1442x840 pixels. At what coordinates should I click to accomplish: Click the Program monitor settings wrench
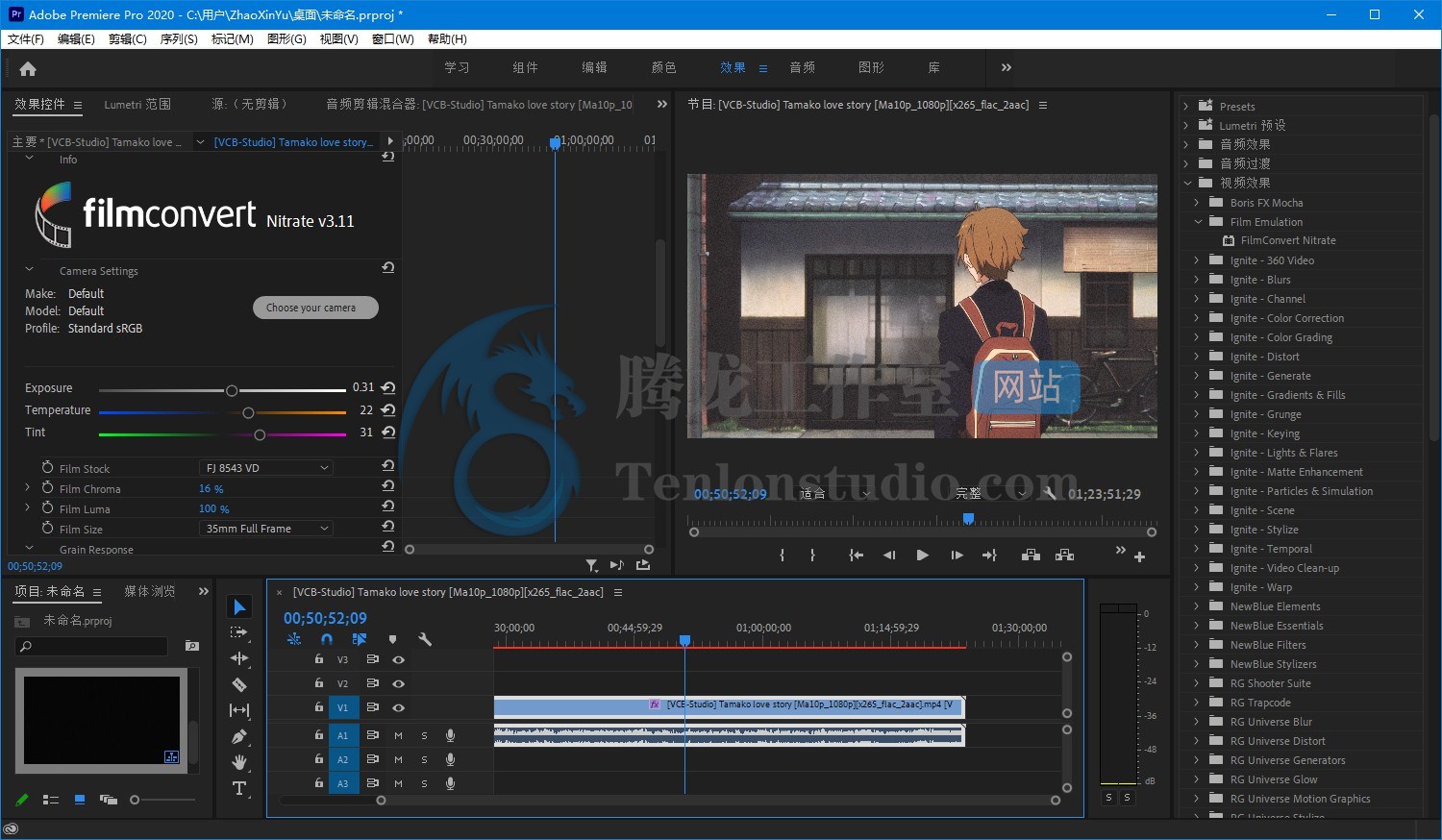tap(1050, 493)
